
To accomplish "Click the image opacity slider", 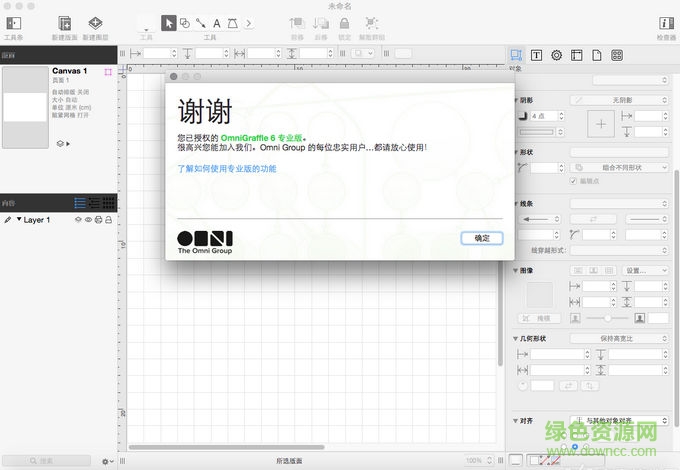I will click(x=608, y=318).
